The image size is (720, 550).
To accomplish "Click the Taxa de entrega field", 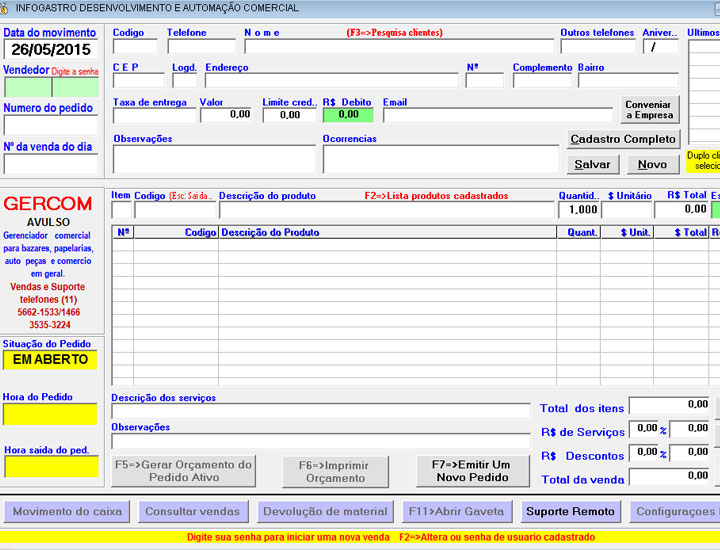I will coord(154,115).
